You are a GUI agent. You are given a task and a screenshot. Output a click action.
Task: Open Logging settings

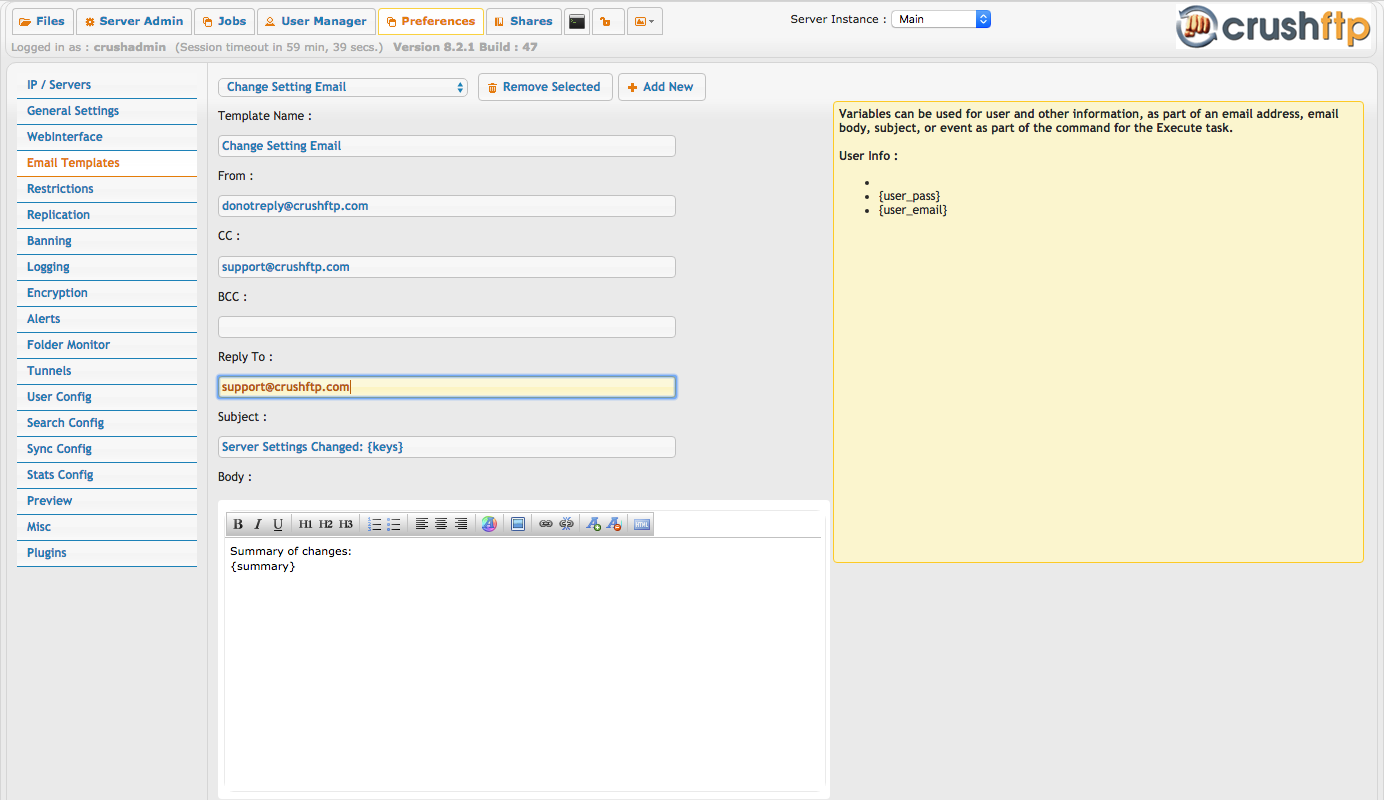[107, 267]
